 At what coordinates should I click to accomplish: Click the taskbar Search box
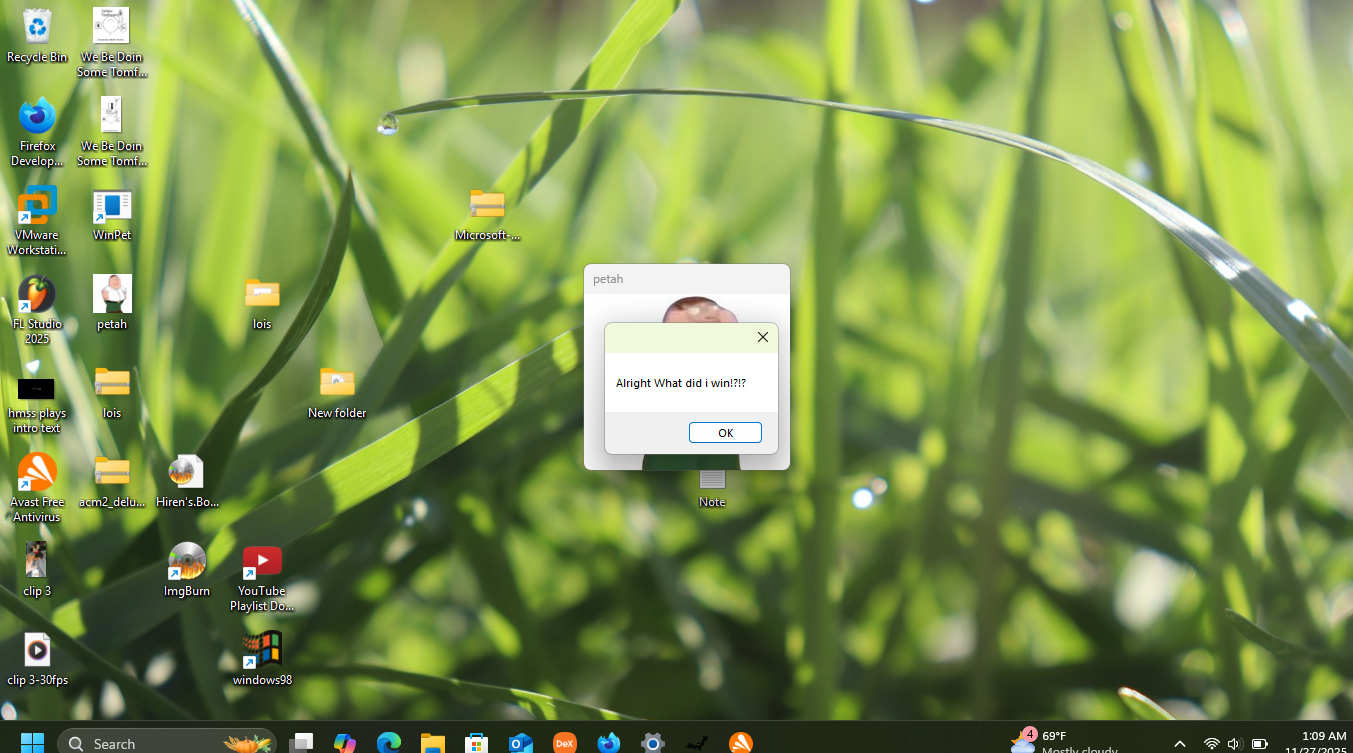pos(167,743)
